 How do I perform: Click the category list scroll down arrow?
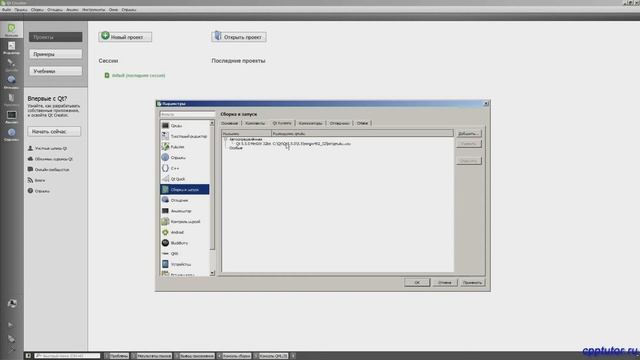(212, 273)
